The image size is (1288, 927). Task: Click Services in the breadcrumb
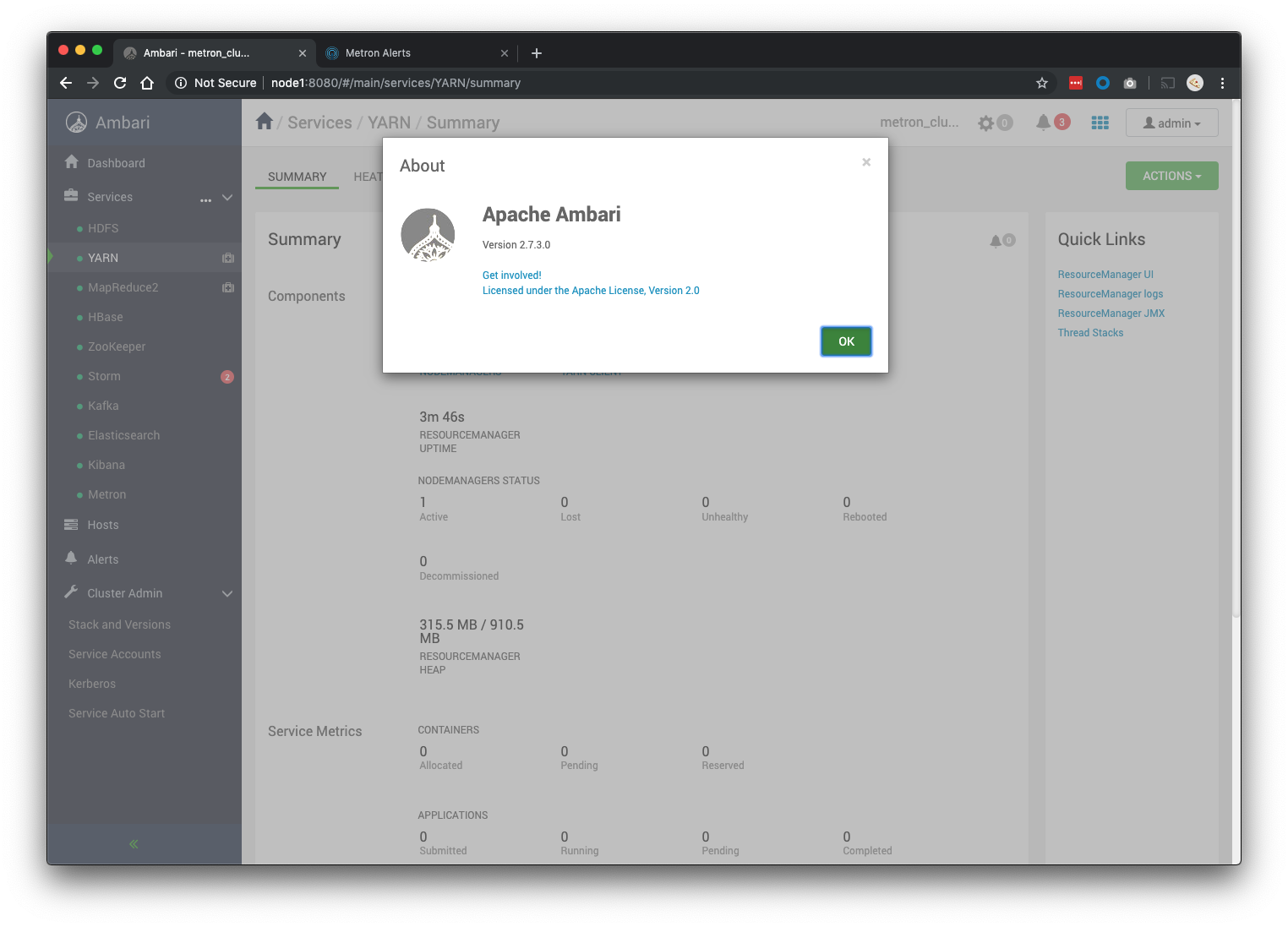[319, 123]
